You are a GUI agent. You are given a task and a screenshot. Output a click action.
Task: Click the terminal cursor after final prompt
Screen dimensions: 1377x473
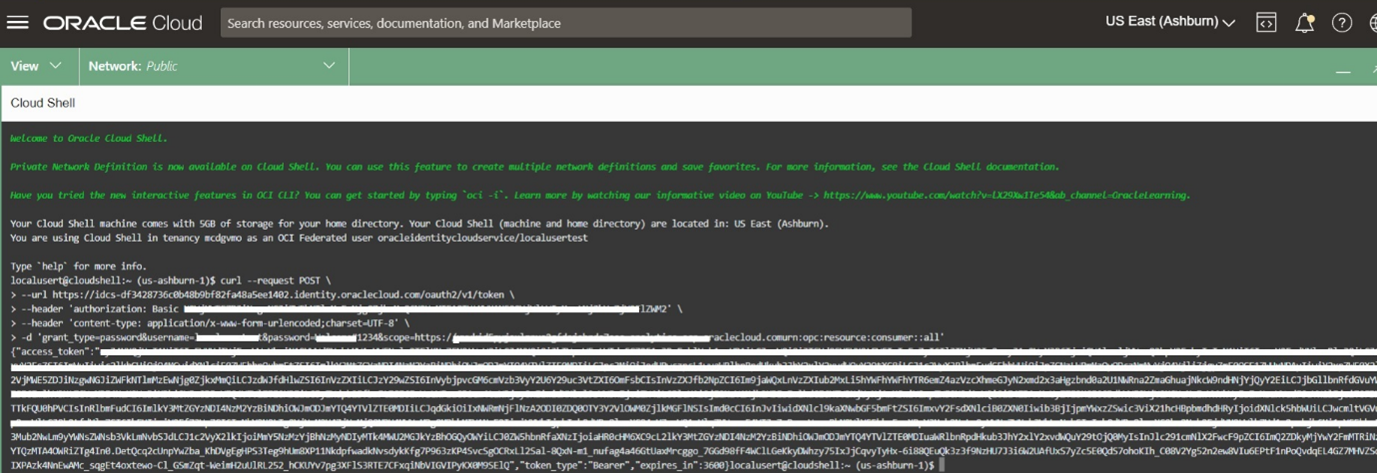[x=942, y=466]
